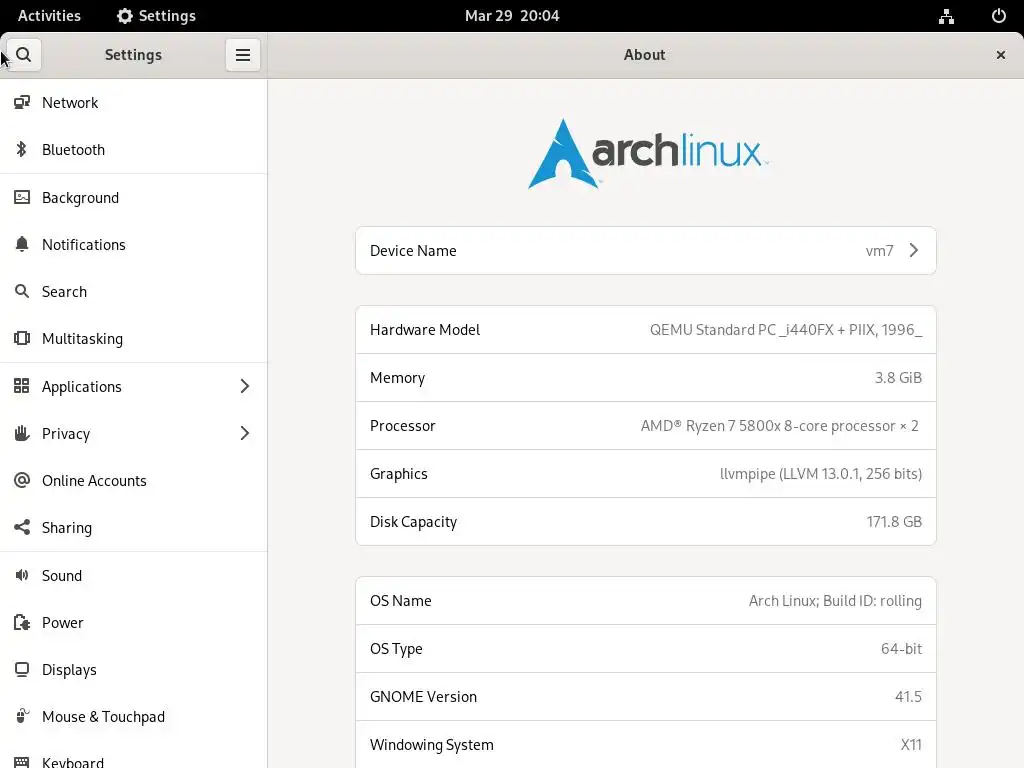Close the About window

pos(1000,55)
